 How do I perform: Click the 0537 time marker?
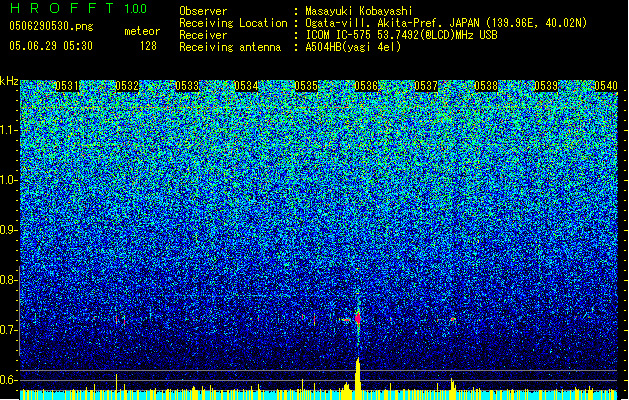click(x=426, y=86)
